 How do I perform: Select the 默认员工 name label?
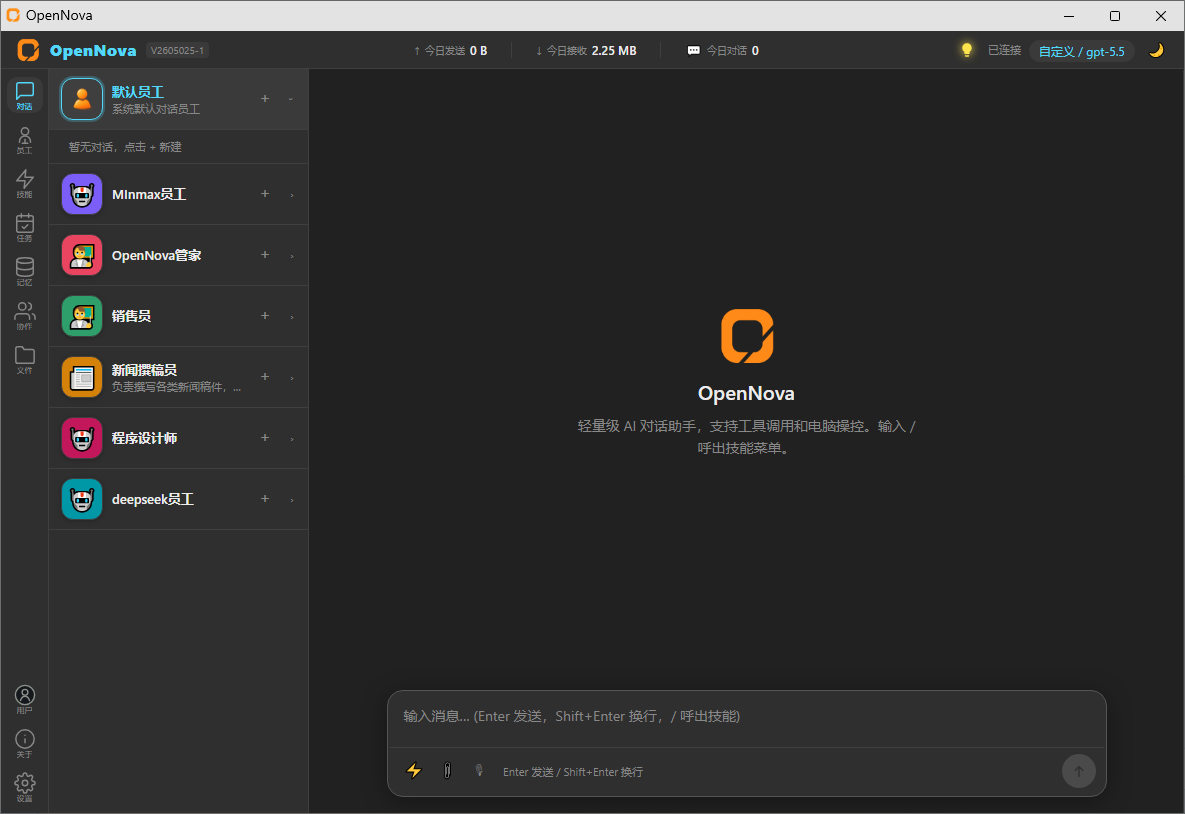click(138, 91)
